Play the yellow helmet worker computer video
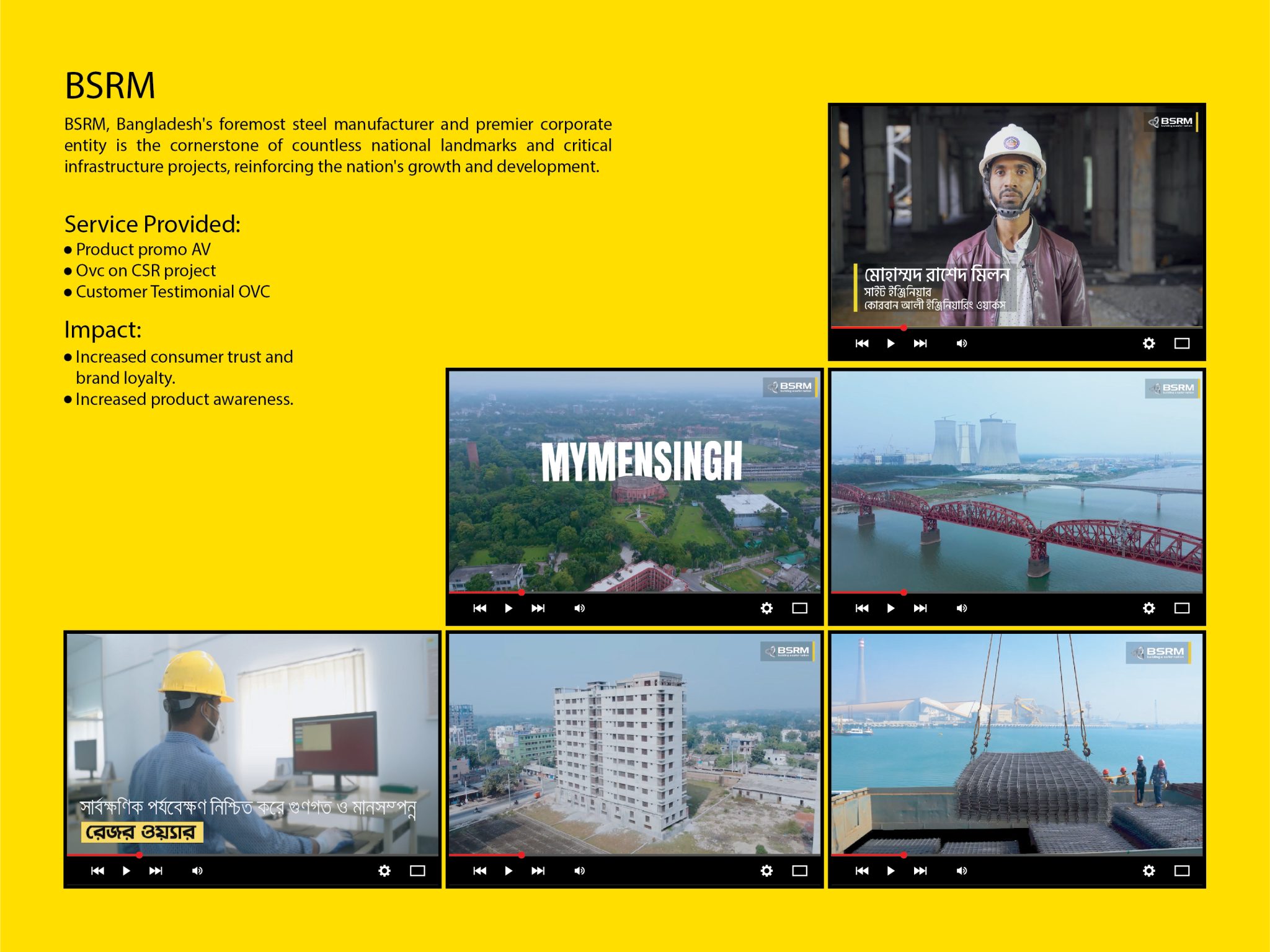Screen dimensions: 1270x952 (127, 871)
